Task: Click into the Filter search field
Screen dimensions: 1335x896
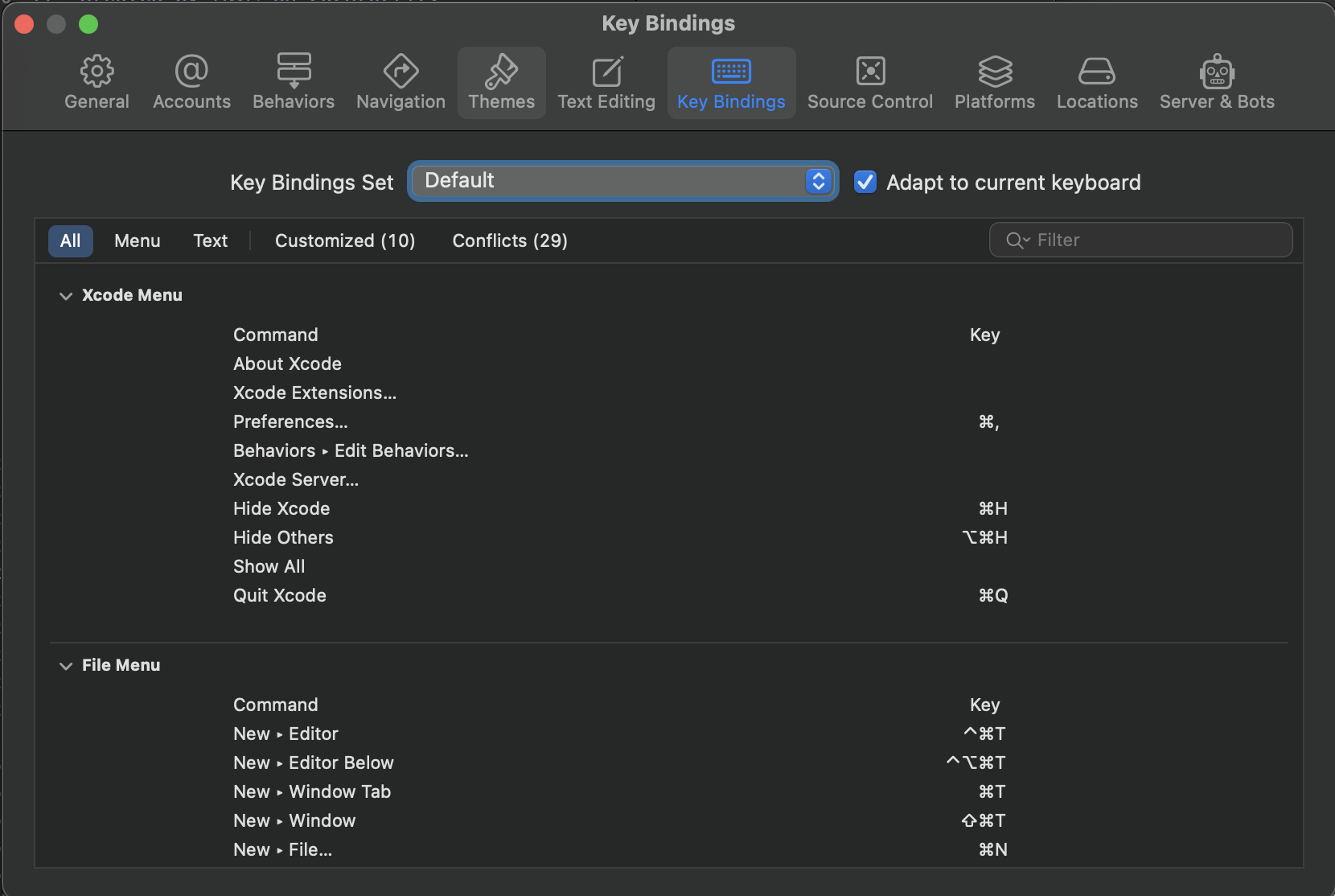Action: tap(1141, 240)
